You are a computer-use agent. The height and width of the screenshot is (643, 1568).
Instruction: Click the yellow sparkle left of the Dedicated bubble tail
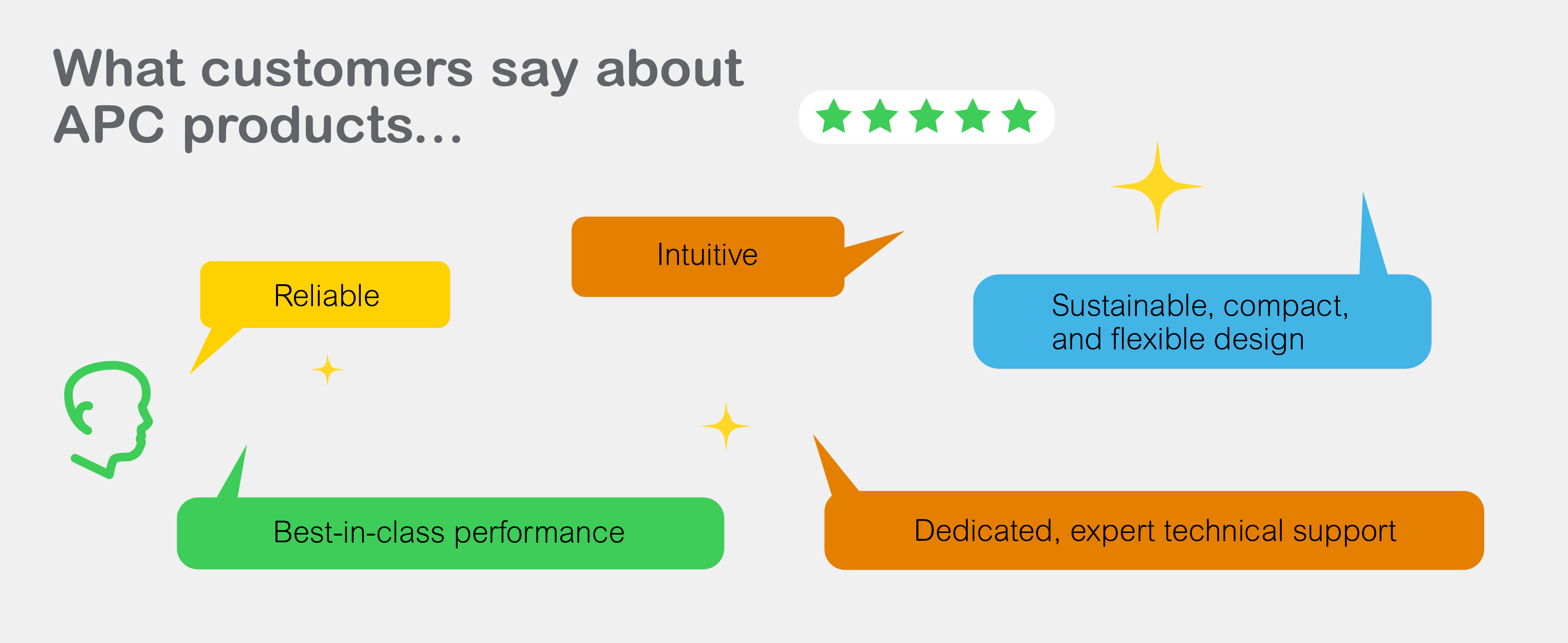726,426
